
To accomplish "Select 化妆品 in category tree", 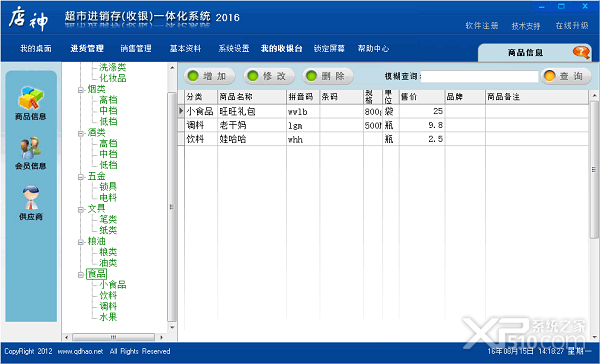I will click(x=112, y=78).
